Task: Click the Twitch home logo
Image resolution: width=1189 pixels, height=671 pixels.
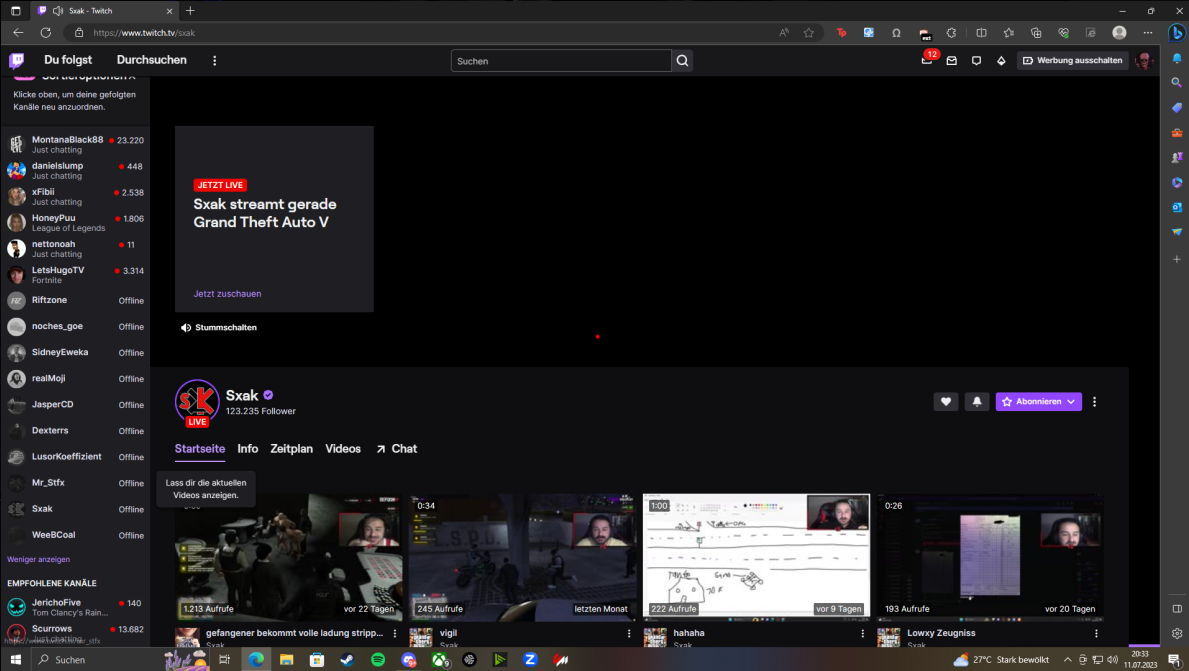Action: (17, 61)
